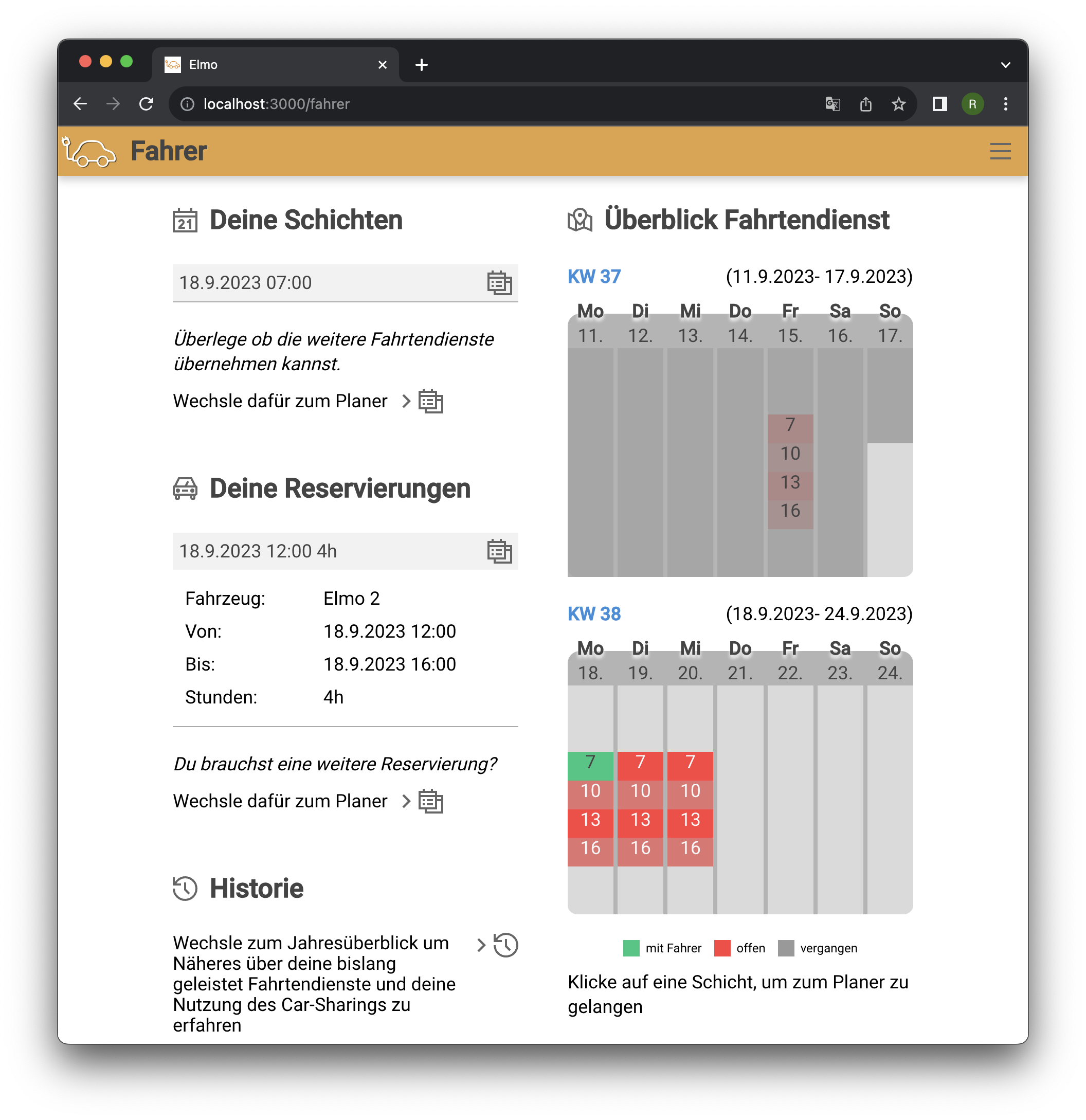Select the Elmo browser tab
This screenshot has width=1086, height=1120.
[275, 65]
